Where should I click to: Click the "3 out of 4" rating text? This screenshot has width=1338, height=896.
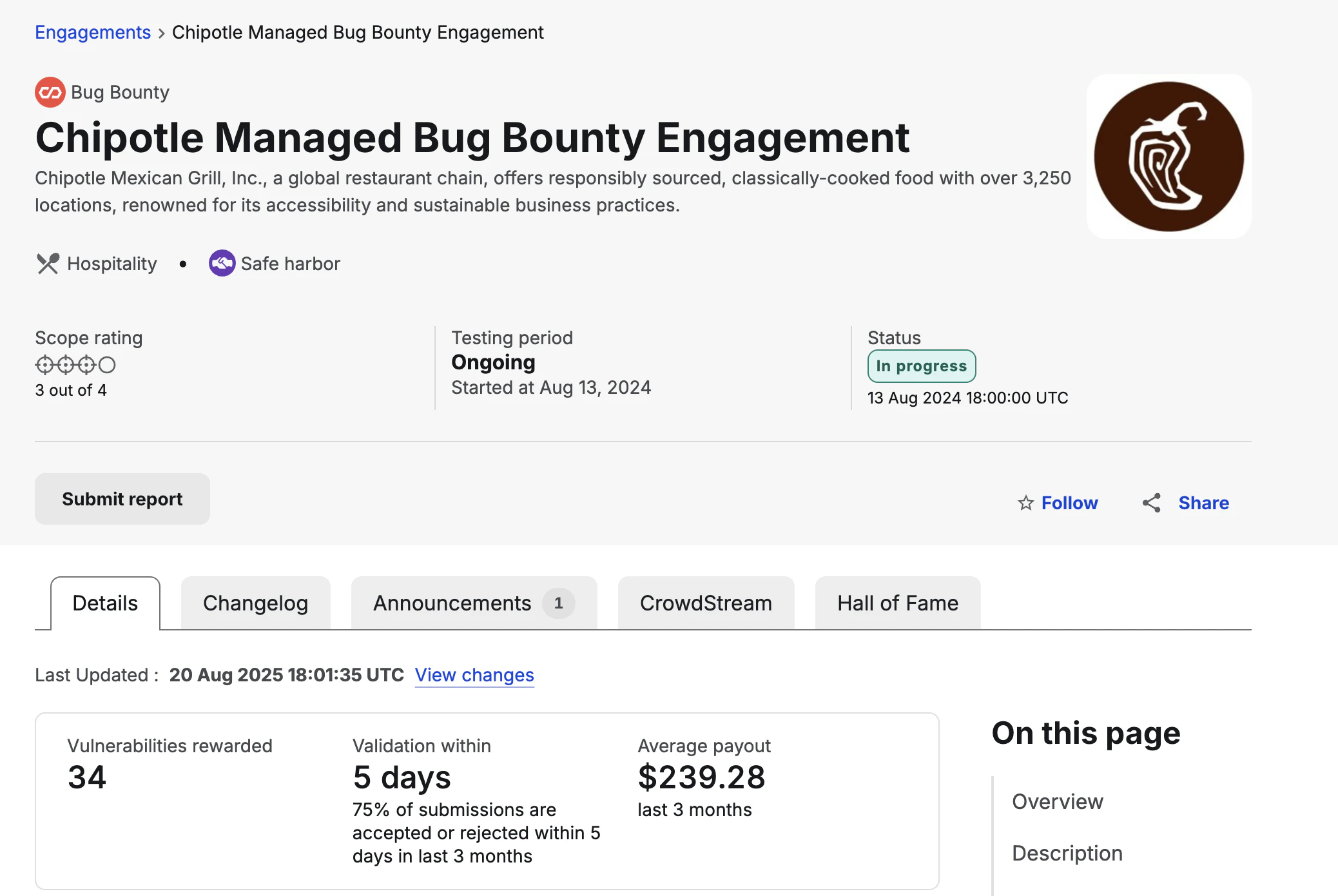(71, 390)
